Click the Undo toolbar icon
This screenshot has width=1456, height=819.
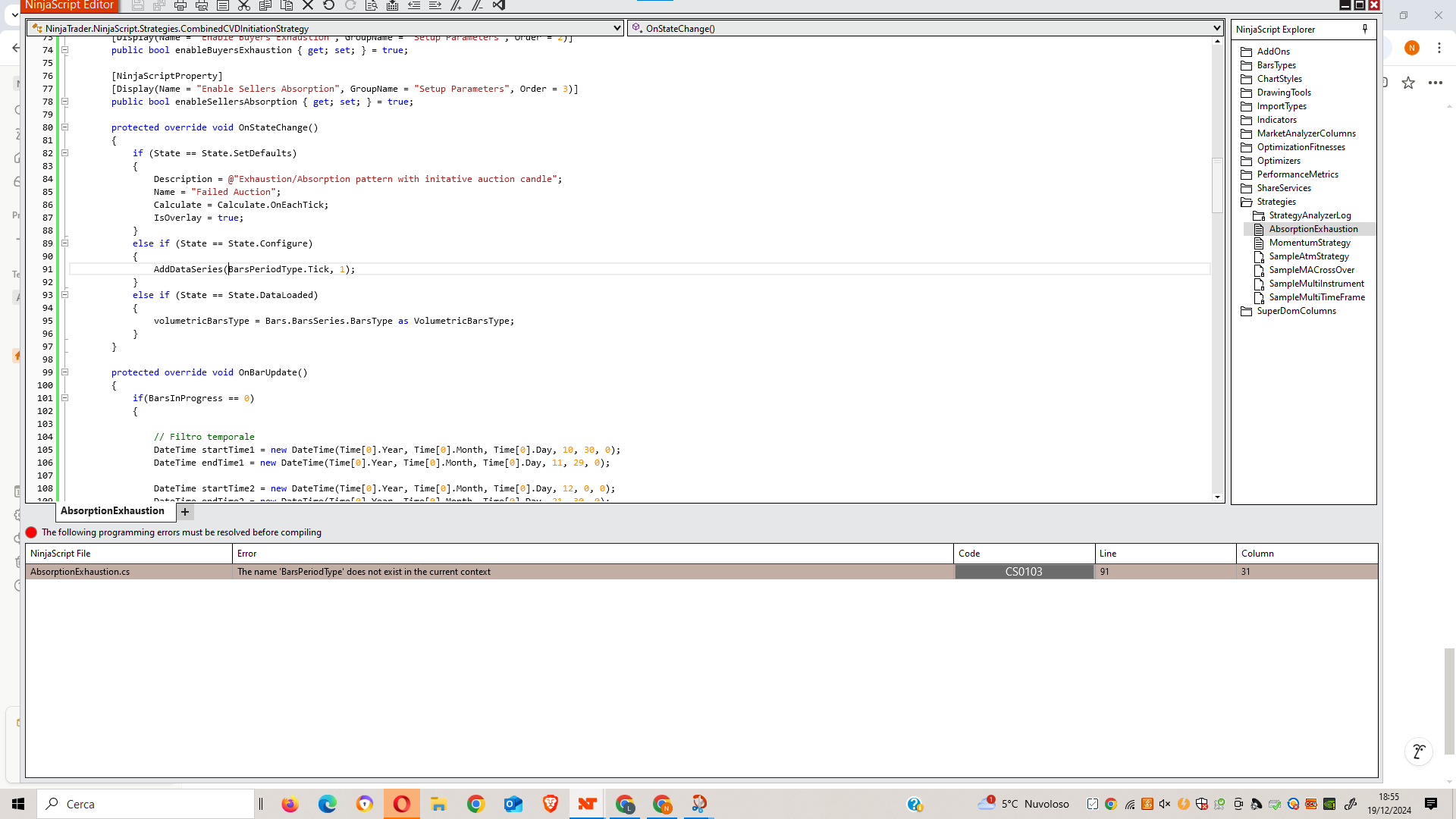pos(329,5)
